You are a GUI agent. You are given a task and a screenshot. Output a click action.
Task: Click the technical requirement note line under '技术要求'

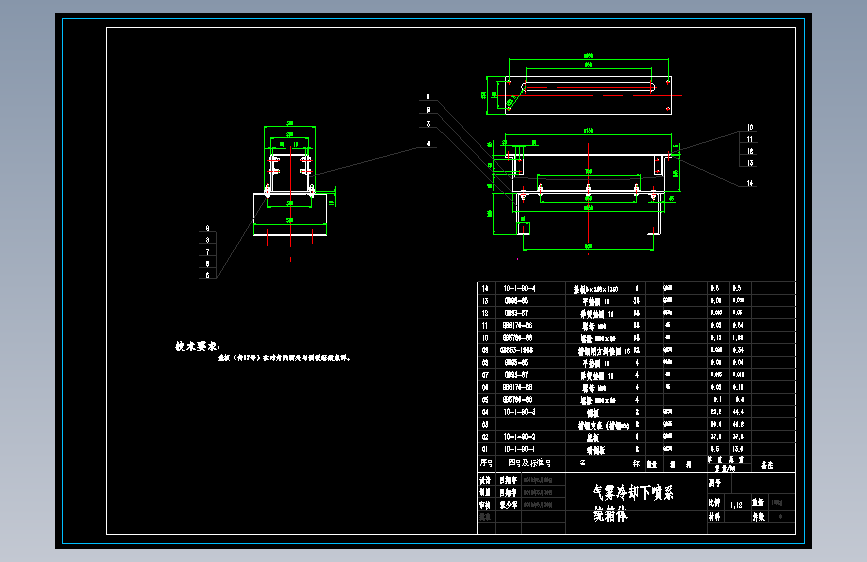[284, 358]
